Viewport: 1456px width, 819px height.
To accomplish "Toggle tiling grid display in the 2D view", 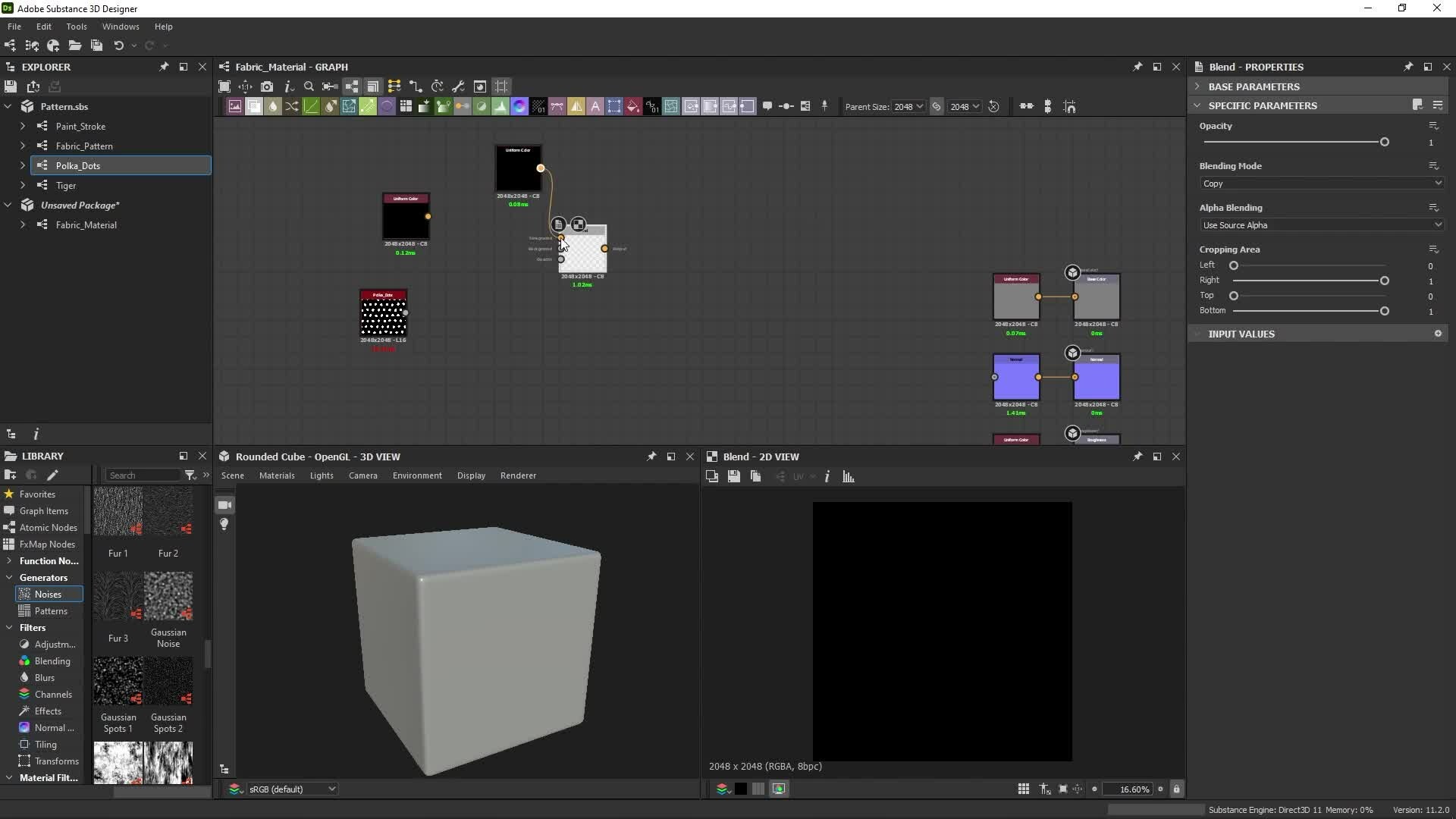I will click(1023, 789).
